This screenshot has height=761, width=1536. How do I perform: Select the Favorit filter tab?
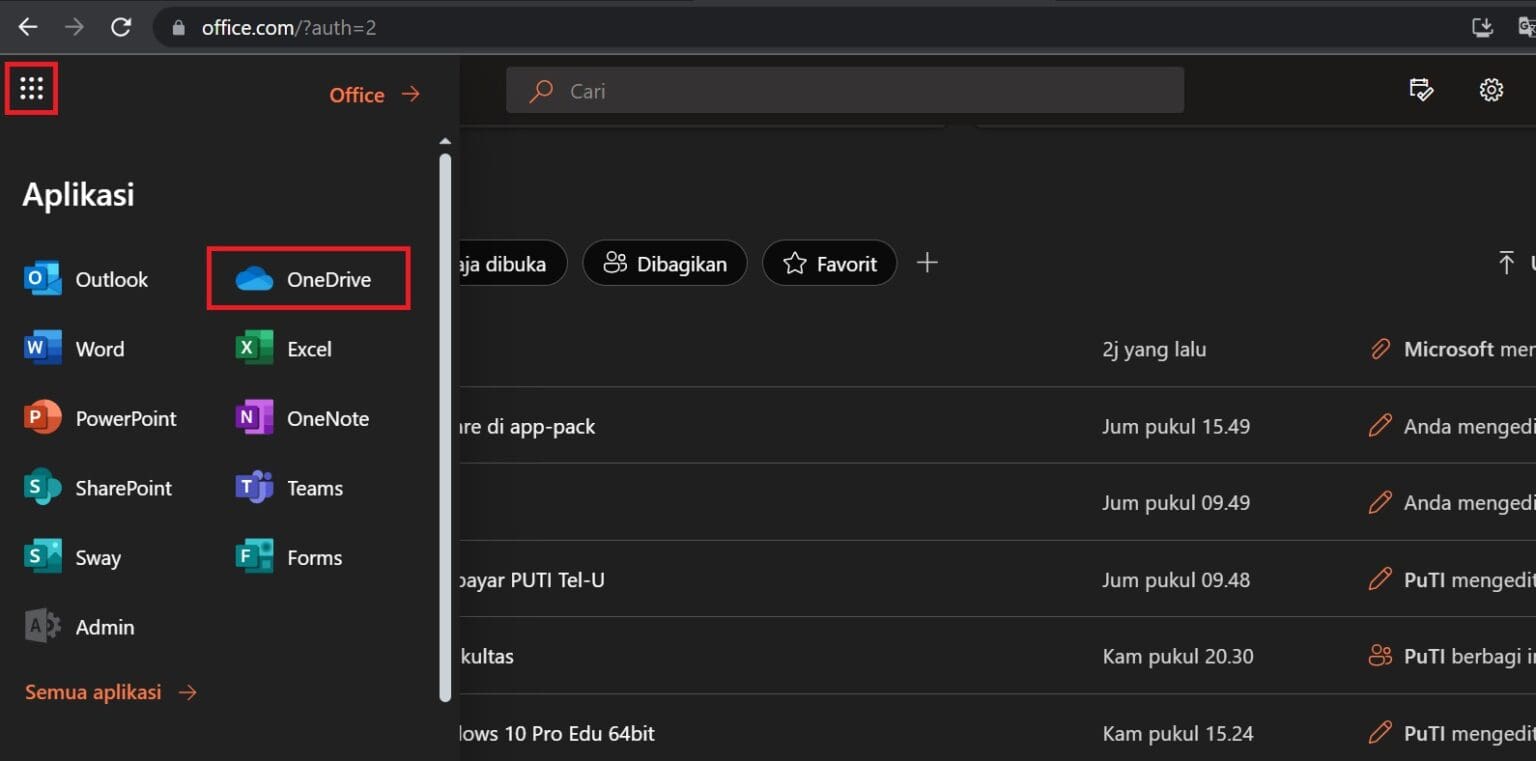[829, 264]
